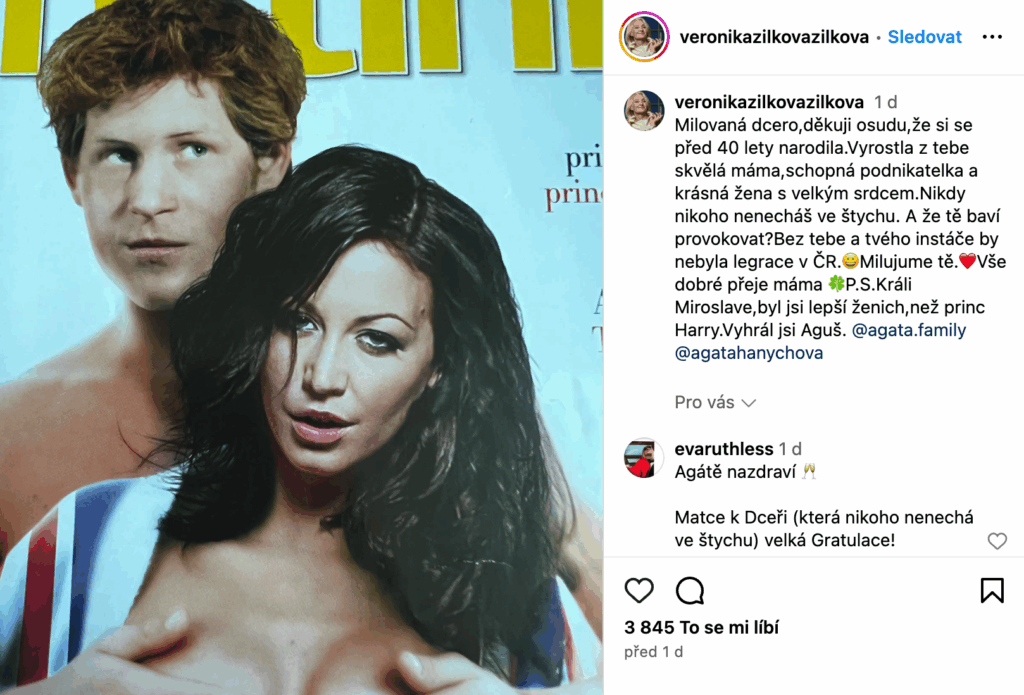Follow the account via Sledovat

pyautogui.click(x=924, y=37)
